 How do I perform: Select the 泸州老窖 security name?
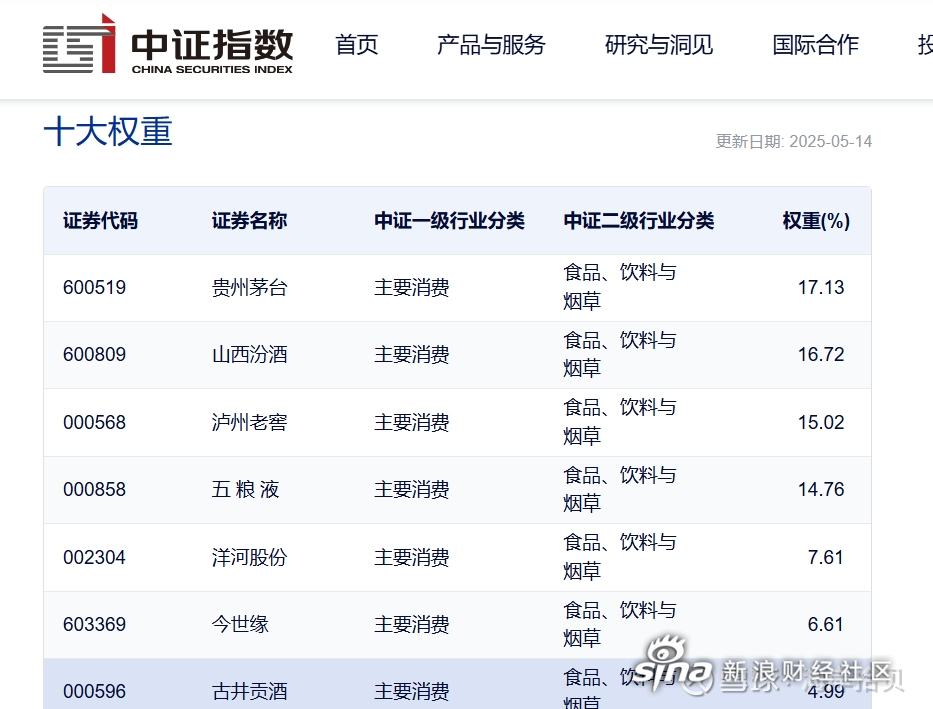(250, 422)
